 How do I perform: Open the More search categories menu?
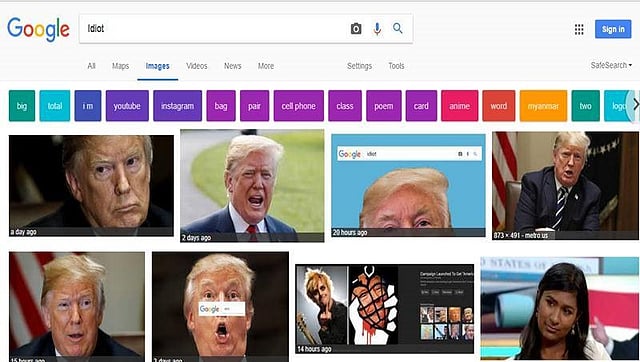(x=266, y=66)
